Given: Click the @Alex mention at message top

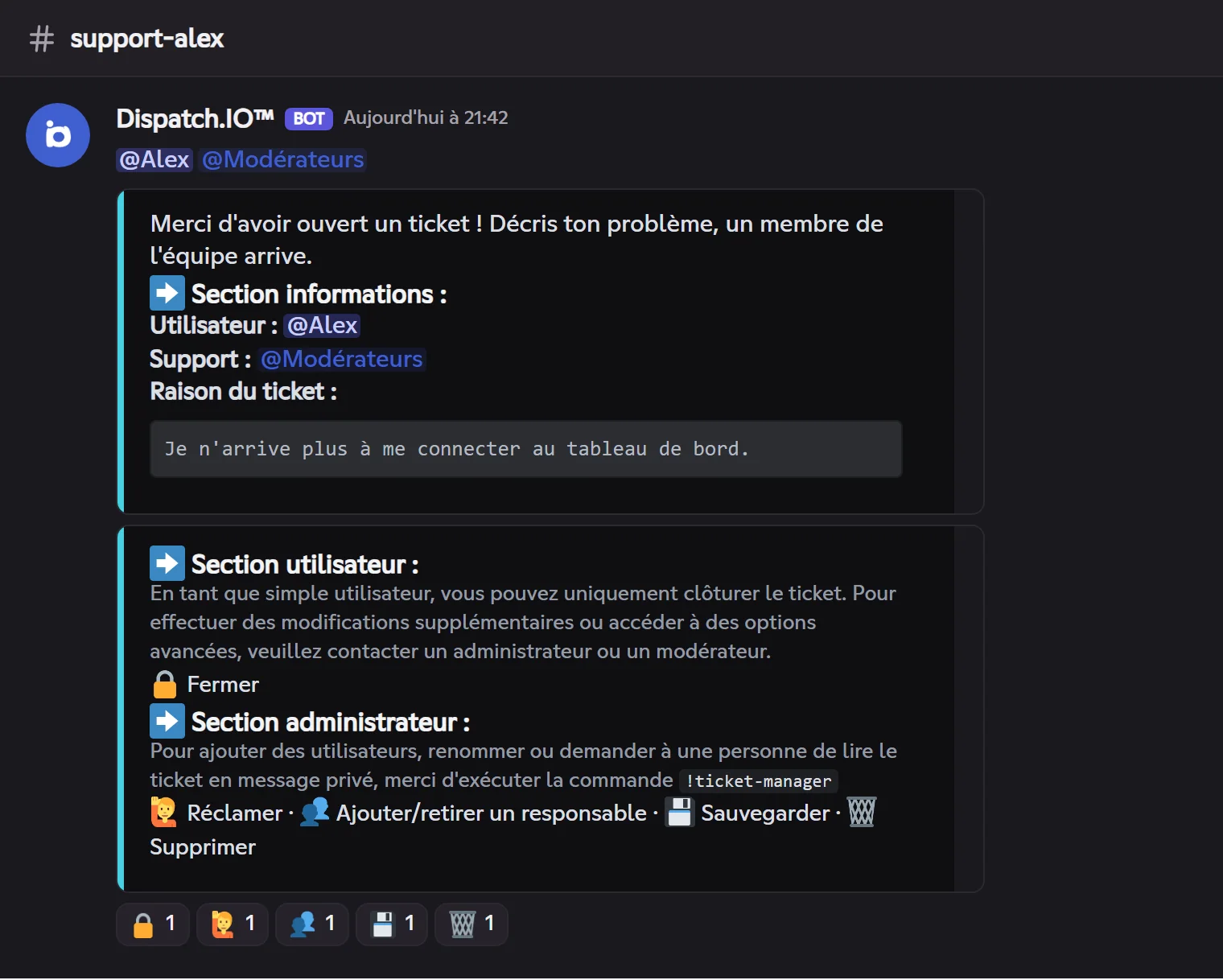Looking at the screenshot, I should tap(154, 159).
